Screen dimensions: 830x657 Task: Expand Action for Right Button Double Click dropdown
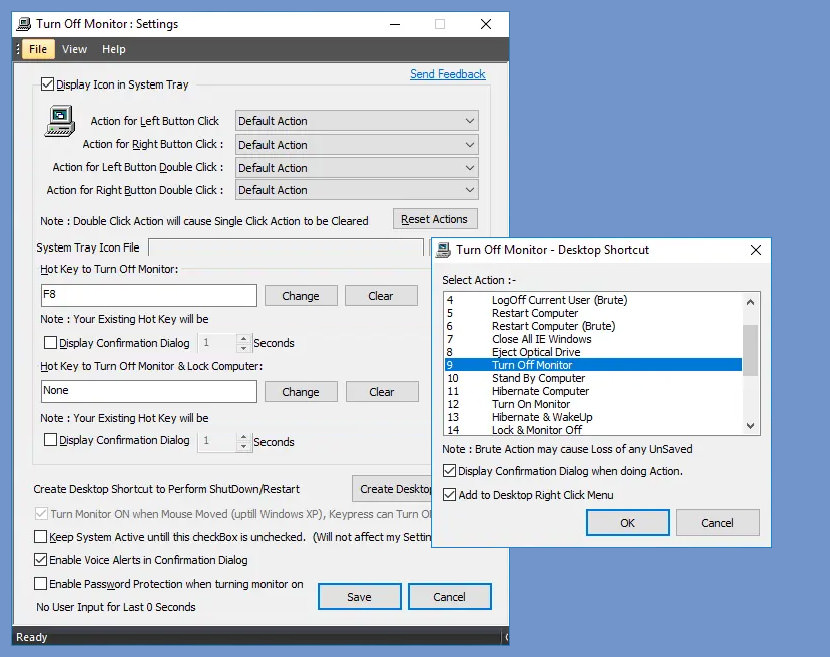click(357, 190)
